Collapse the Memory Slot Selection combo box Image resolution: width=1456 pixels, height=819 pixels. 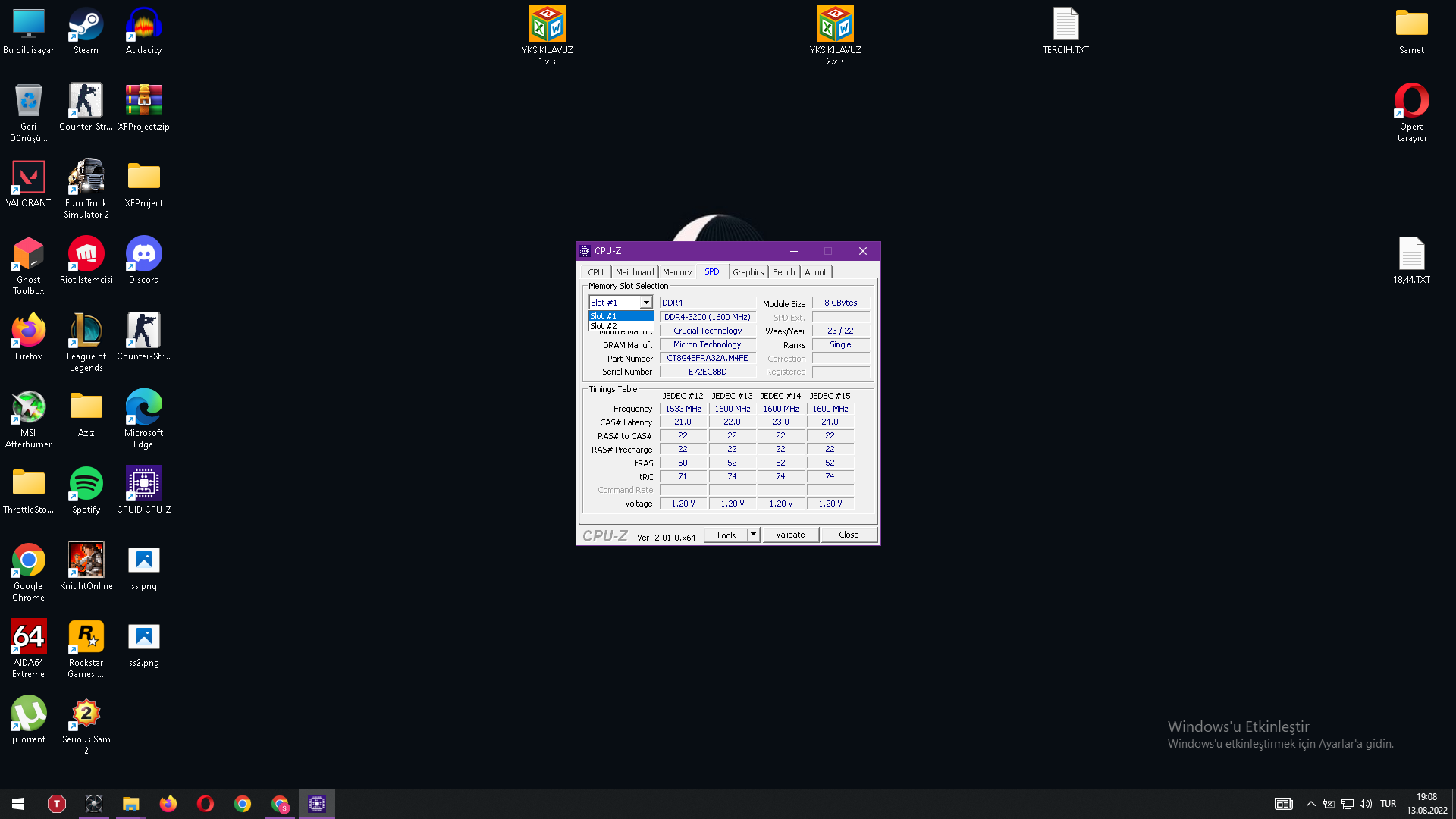pos(646,303)
